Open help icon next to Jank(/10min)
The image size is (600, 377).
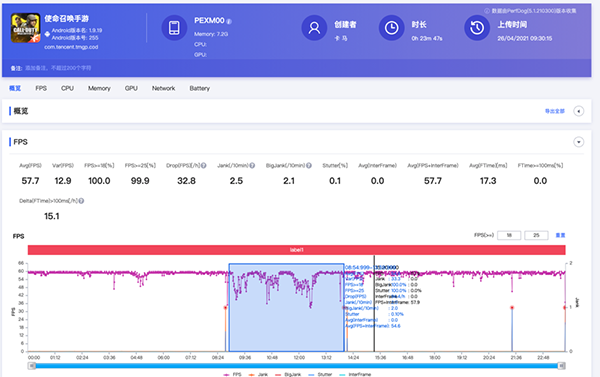point(252,165)
